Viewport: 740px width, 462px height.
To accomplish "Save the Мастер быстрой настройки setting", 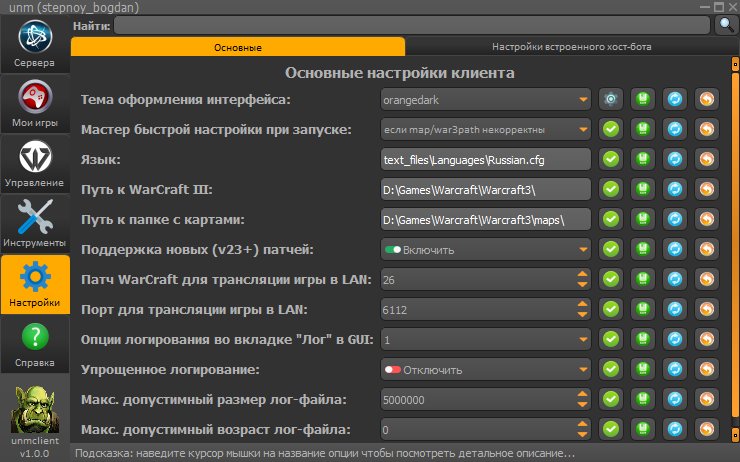I will (x=643, y=129).
